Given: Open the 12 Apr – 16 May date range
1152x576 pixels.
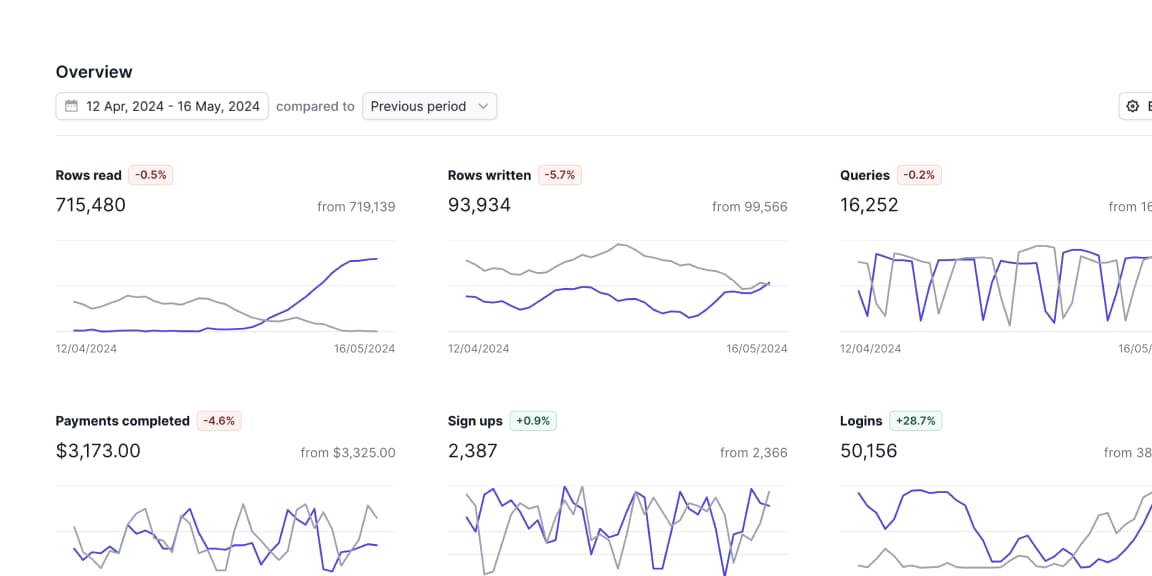Looking at the screenshot, I should click(172, 106).
